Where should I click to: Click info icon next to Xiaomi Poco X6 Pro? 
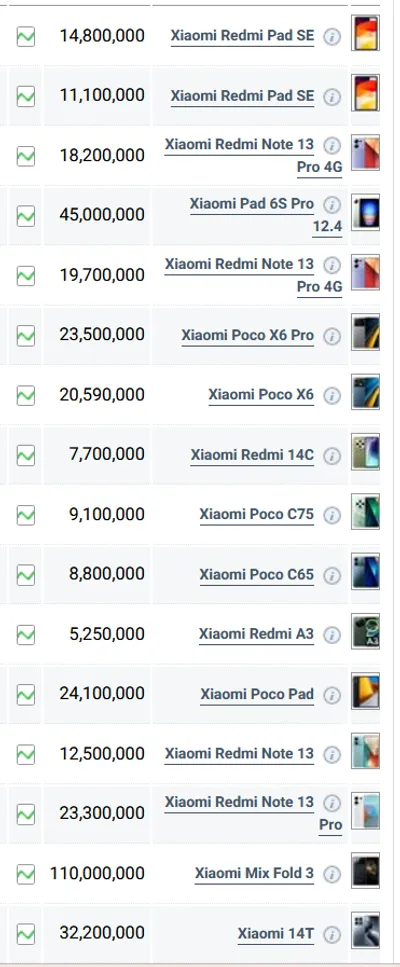(x=332, y=336)
